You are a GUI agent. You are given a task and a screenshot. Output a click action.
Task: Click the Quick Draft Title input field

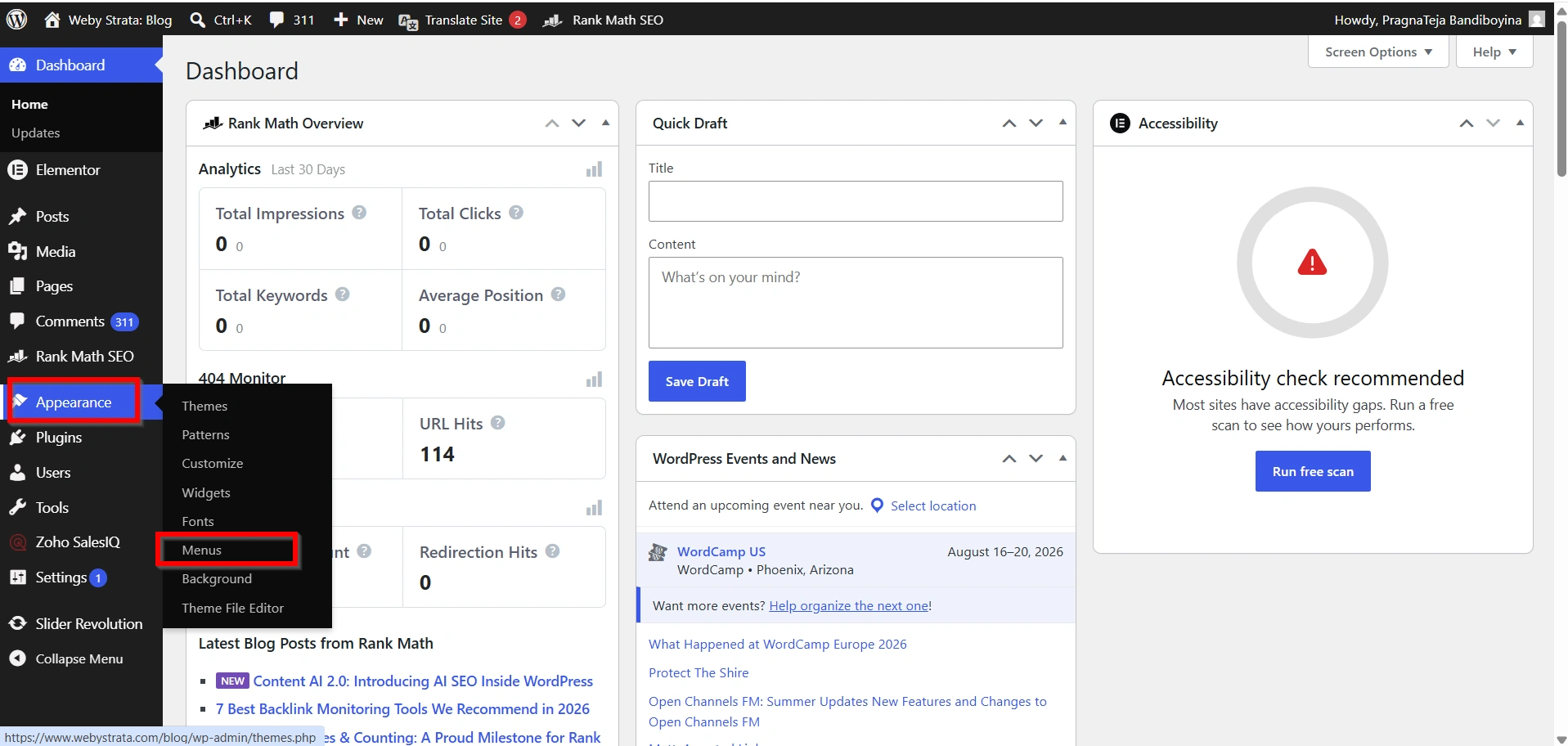click(856, 201)
